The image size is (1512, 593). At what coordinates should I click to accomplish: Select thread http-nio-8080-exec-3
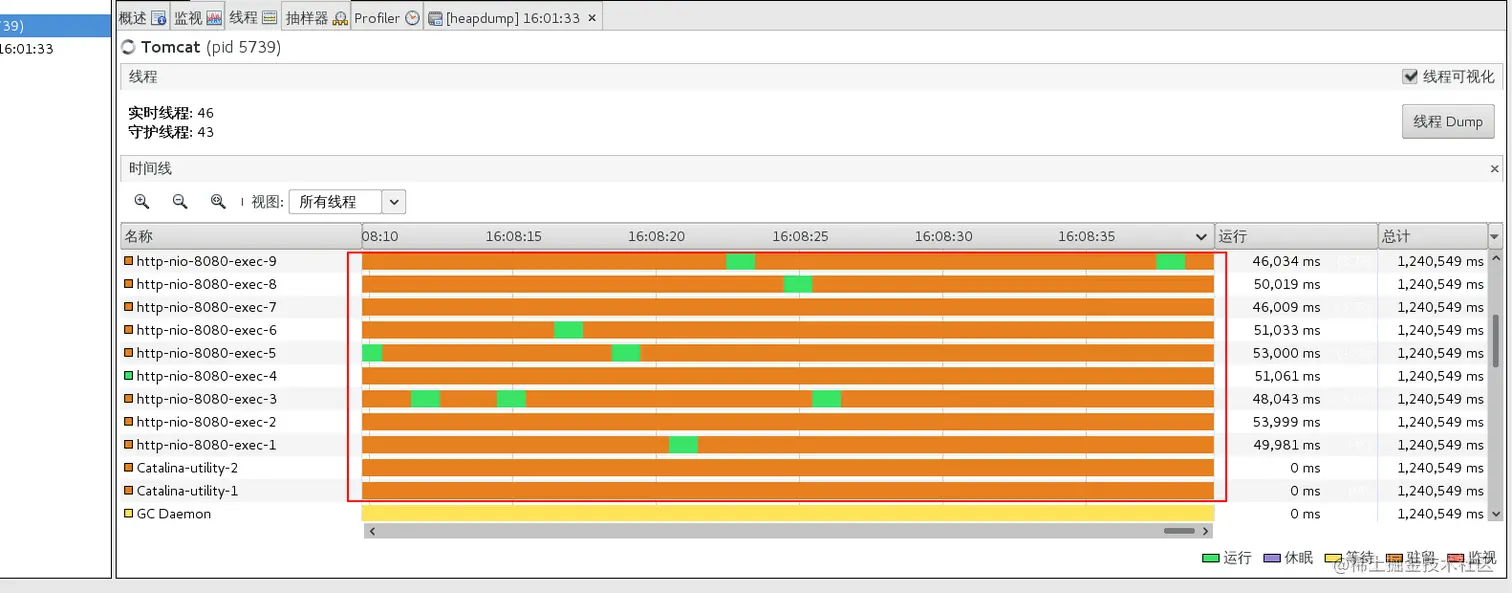point(206,399)
